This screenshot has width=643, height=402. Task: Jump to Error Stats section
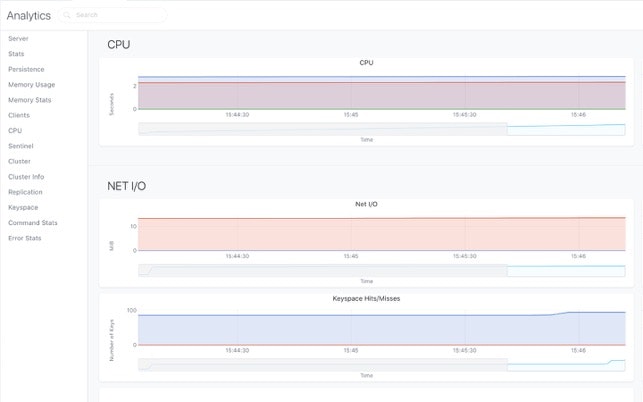tap(25, 238)
